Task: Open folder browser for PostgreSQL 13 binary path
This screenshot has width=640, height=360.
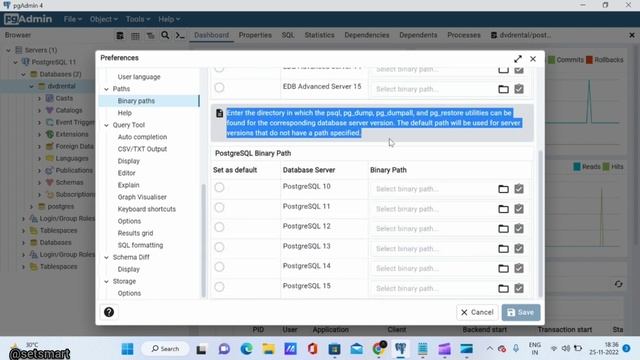Action: pyautogui.click(x=503, y=249)
